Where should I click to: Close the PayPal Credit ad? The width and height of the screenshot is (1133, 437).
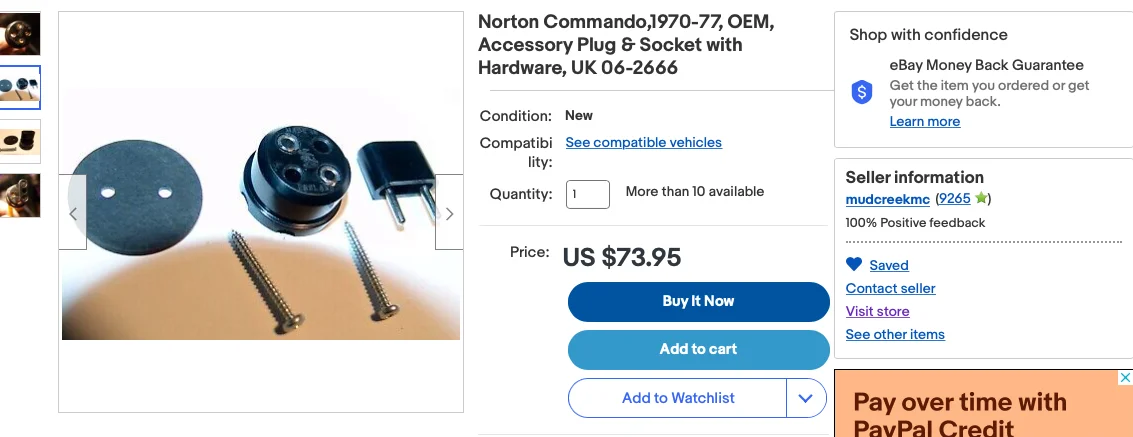click(x=1124, y=378)
